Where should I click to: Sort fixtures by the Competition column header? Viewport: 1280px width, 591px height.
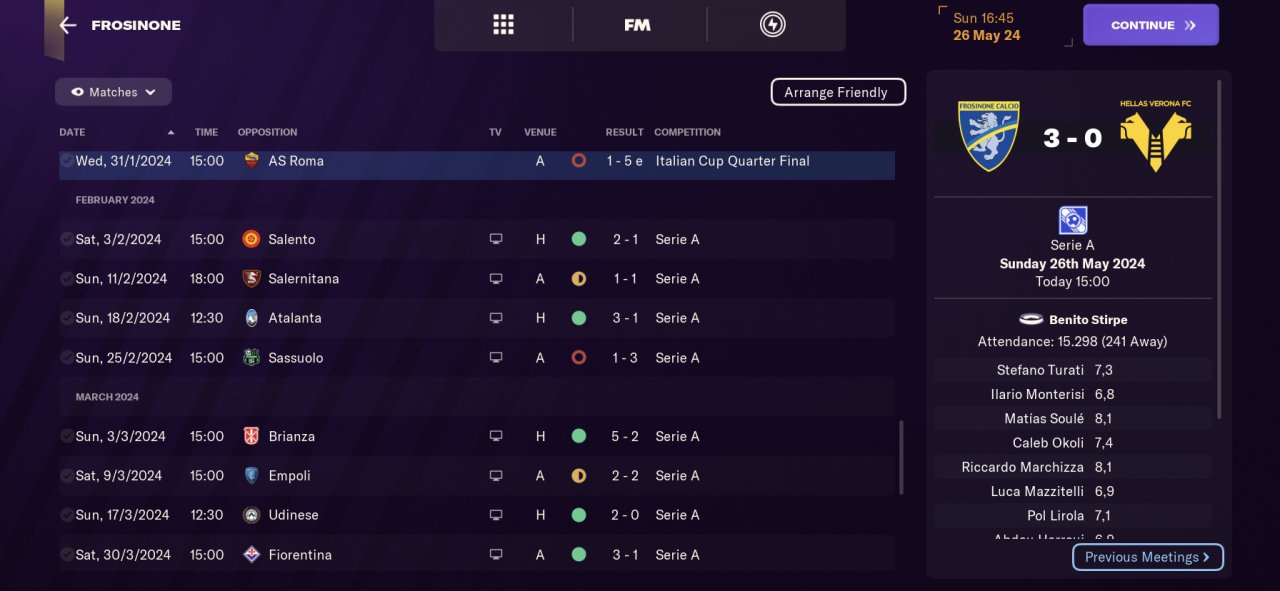(687, 132)
